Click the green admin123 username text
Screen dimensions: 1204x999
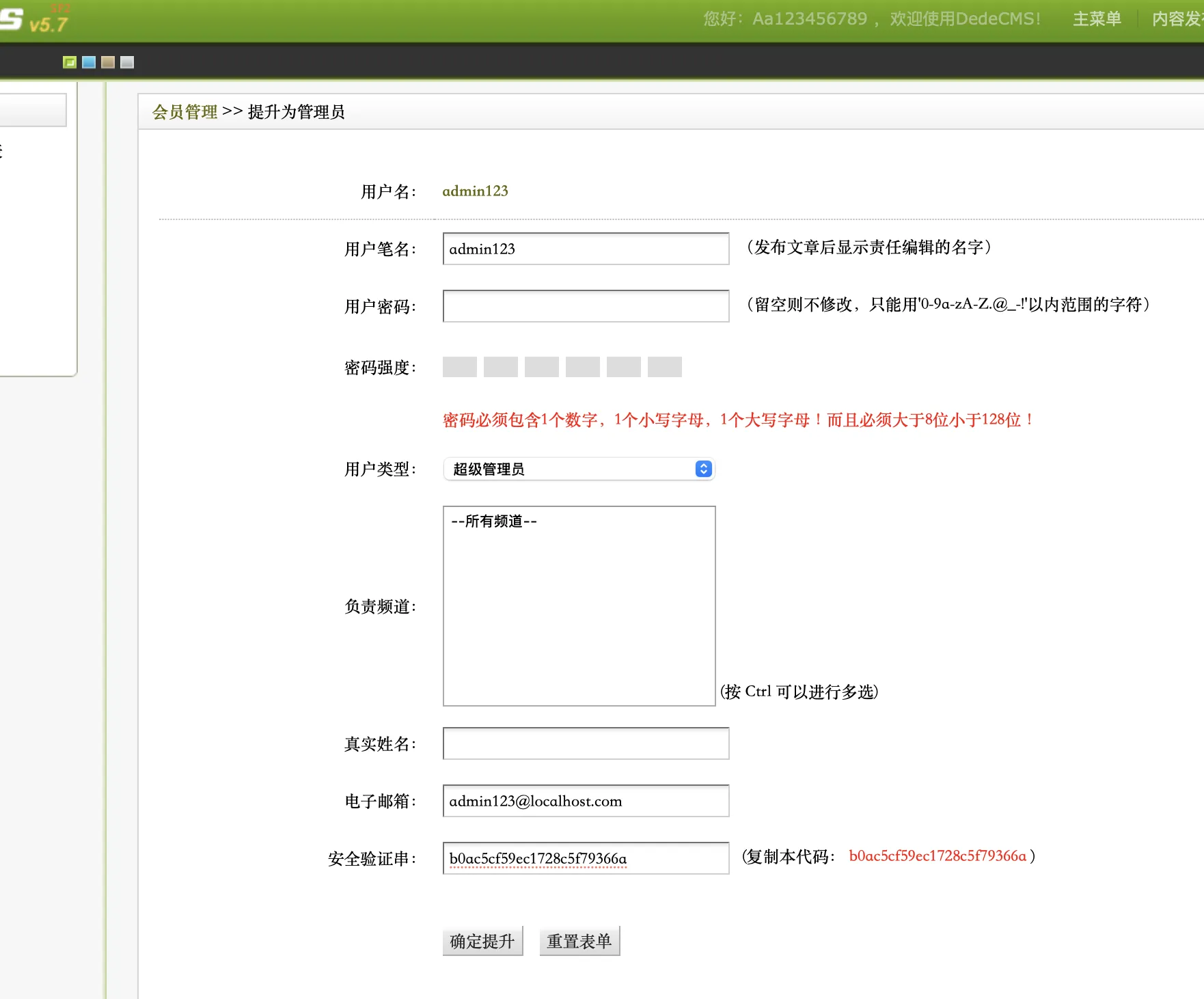475,191
